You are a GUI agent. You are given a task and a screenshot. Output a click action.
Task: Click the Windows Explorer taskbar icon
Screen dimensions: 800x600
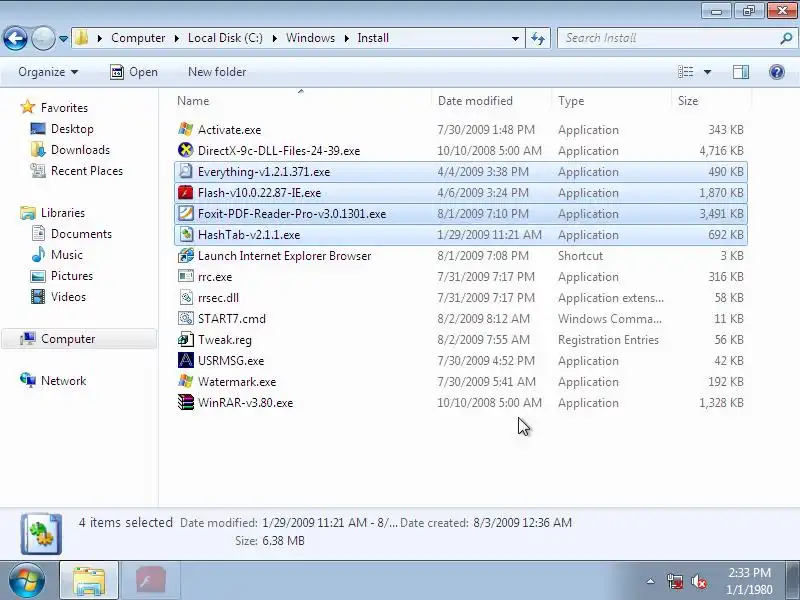(89, 581)
